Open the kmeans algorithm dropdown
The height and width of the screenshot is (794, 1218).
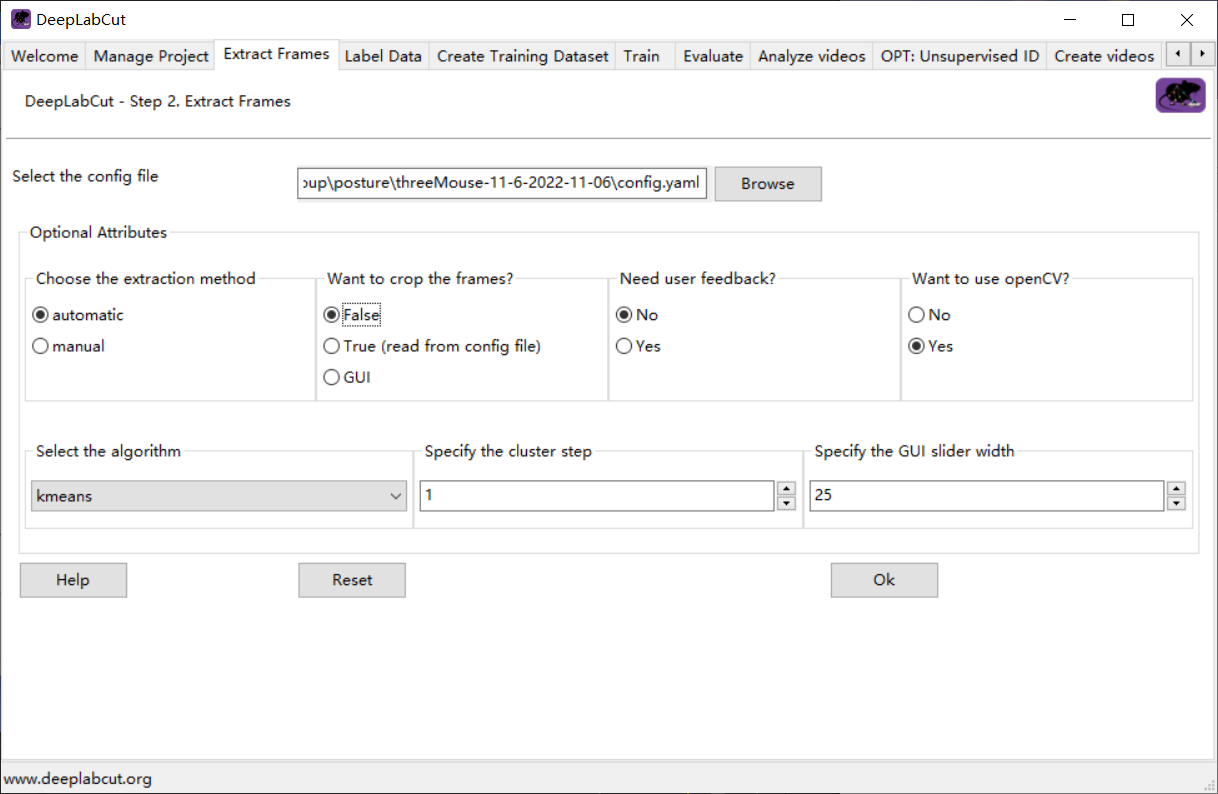pyautogui.click(x=219, y=496)
